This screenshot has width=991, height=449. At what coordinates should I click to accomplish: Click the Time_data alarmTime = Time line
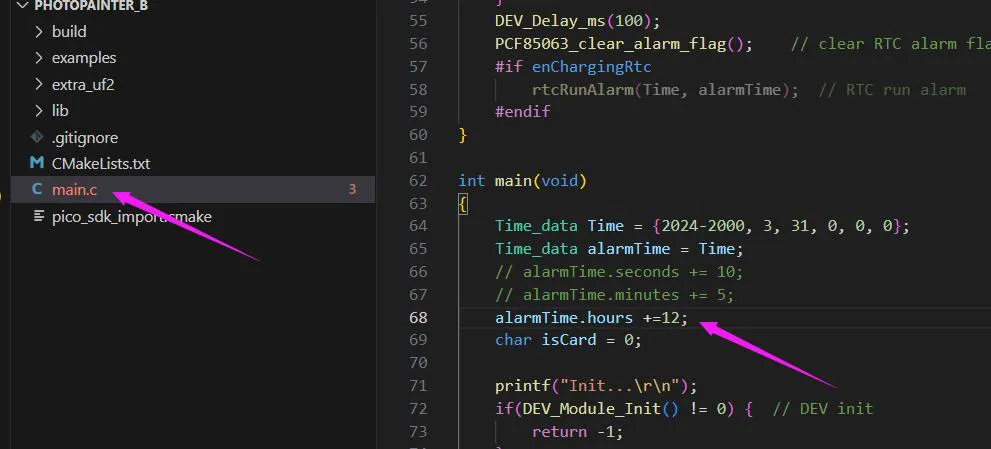(x=619, y=249)
